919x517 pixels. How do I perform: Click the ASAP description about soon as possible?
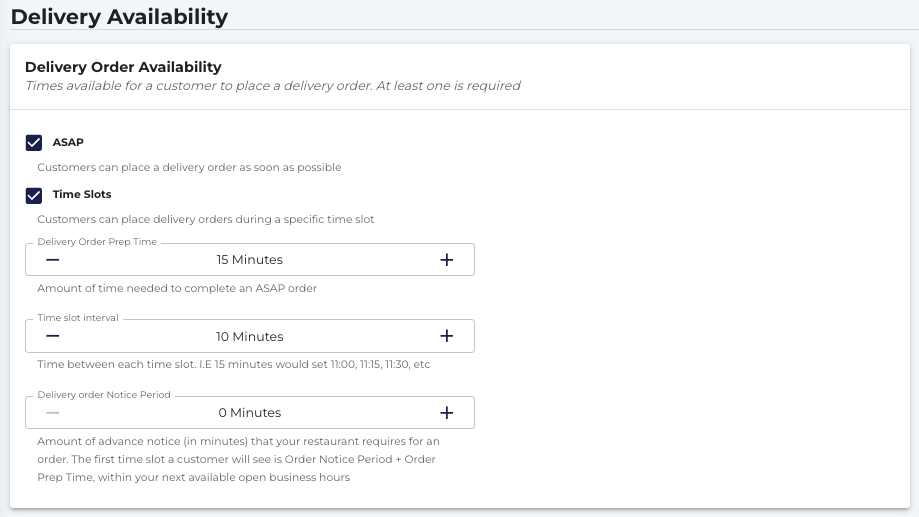189,167
